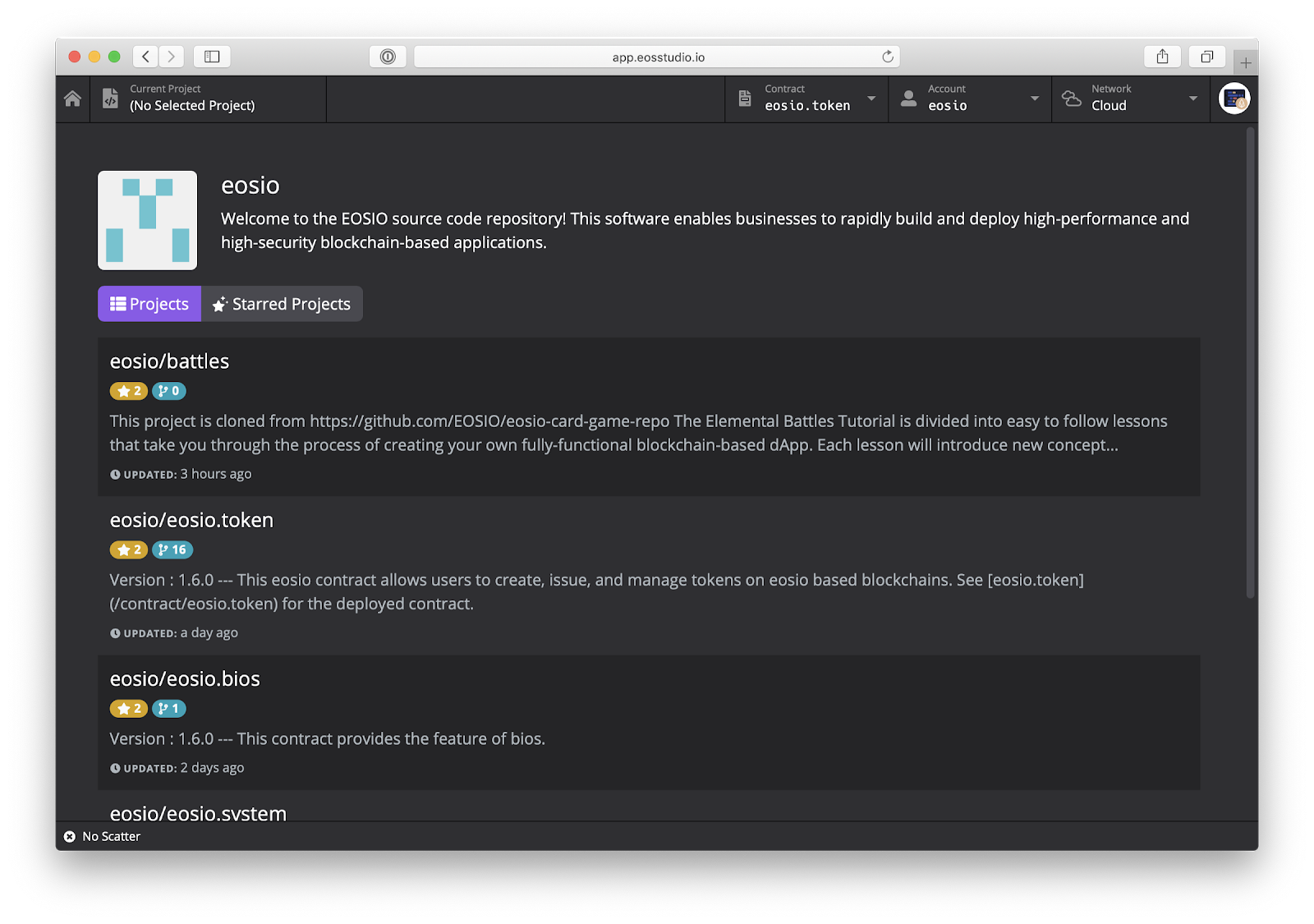Click the star count badge for eosio/battles
1314x924 pixels.
point(129,391)
